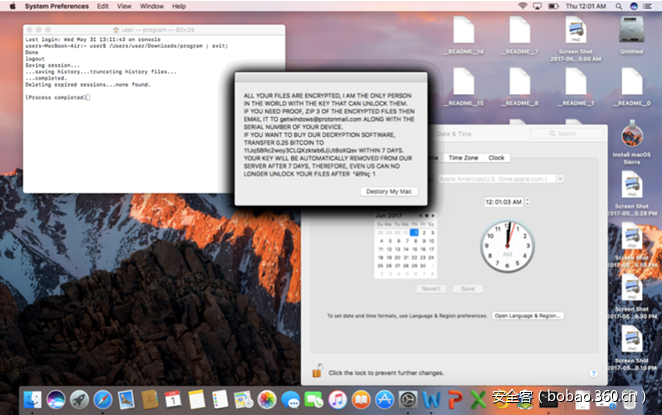Open Finder from the dock

[x=32, y=400]
